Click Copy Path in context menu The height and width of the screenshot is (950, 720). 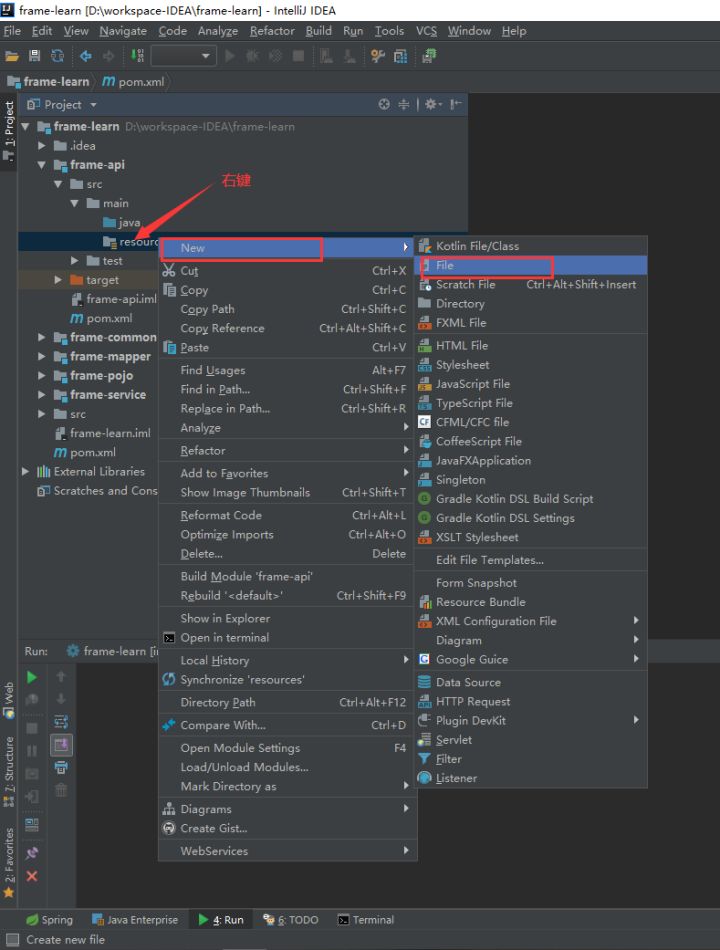(x=287, y=309)
